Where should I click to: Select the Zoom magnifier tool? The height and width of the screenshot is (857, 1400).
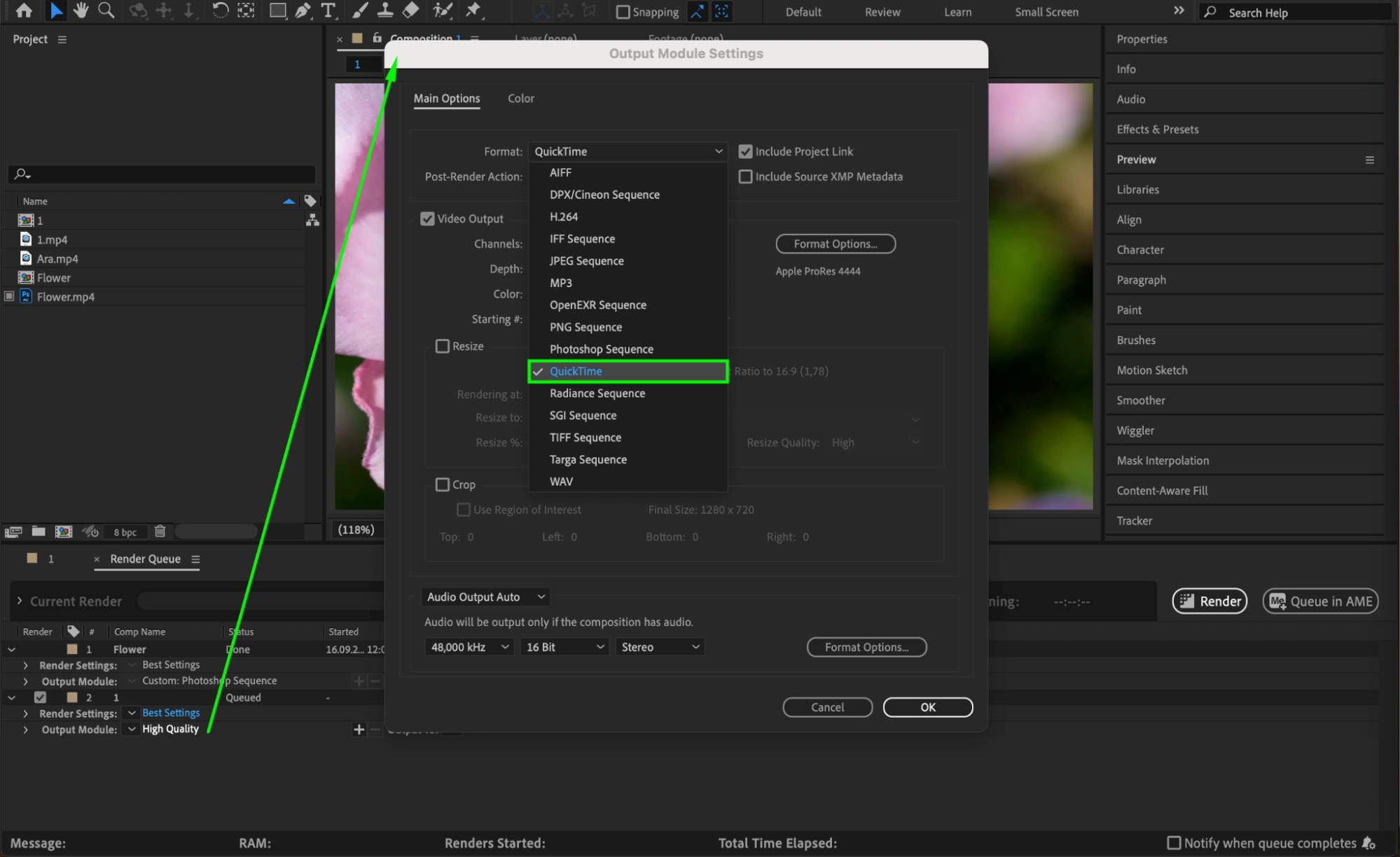pos(106,11)
